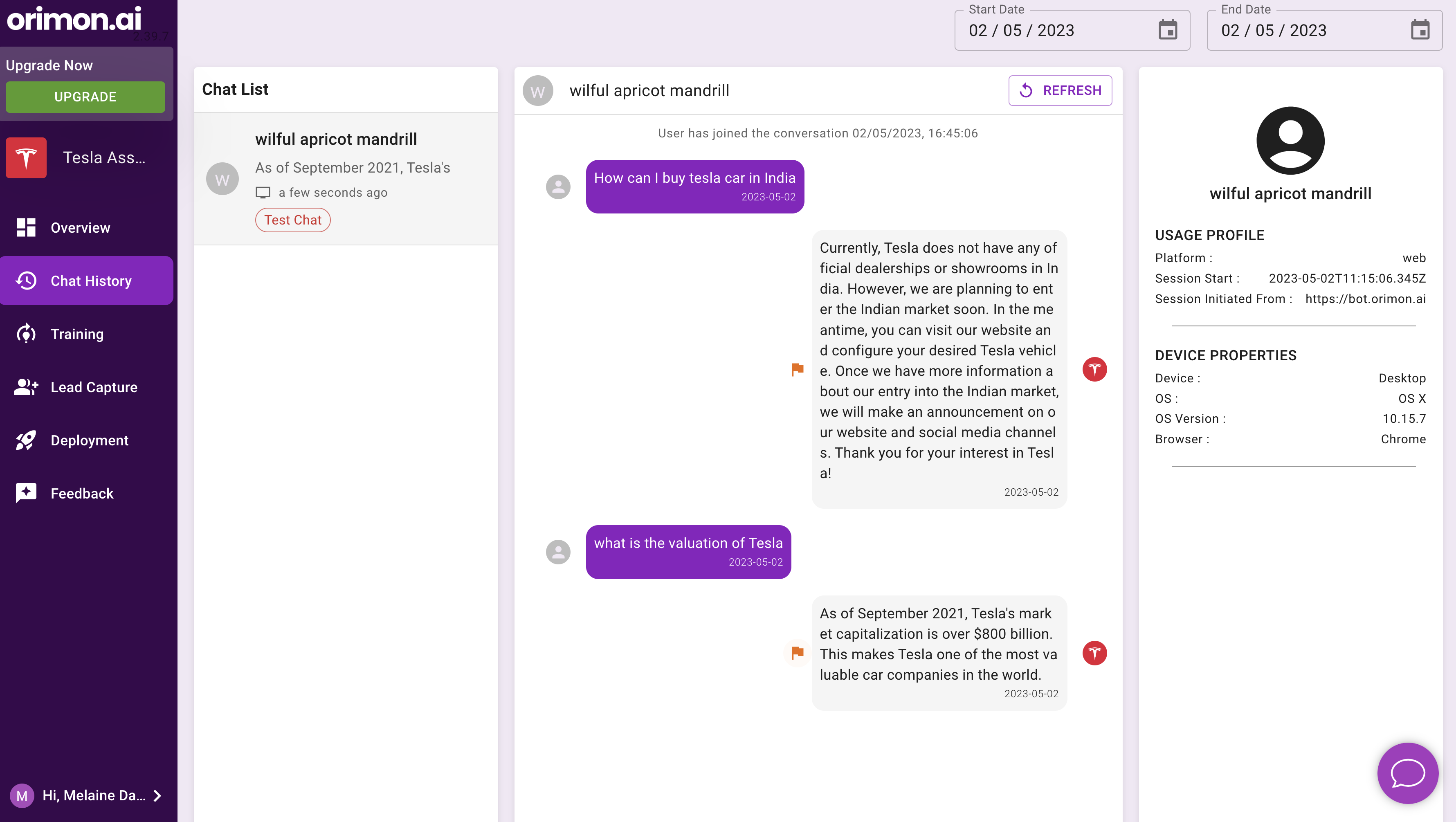The height and width of the screenshot is (822, 1456).
Task: Open the Feedback section
Action: pyautogui.click(x=82, y=494)
